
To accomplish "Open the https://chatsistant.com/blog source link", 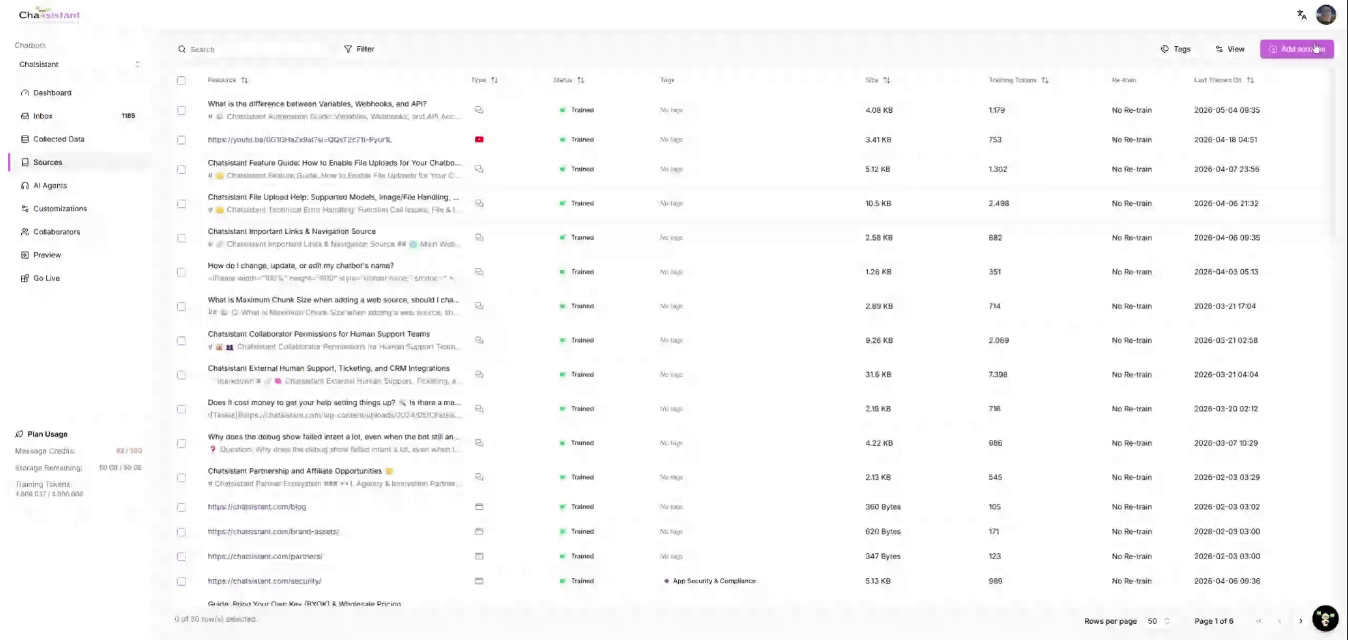I will click(257, 507).
